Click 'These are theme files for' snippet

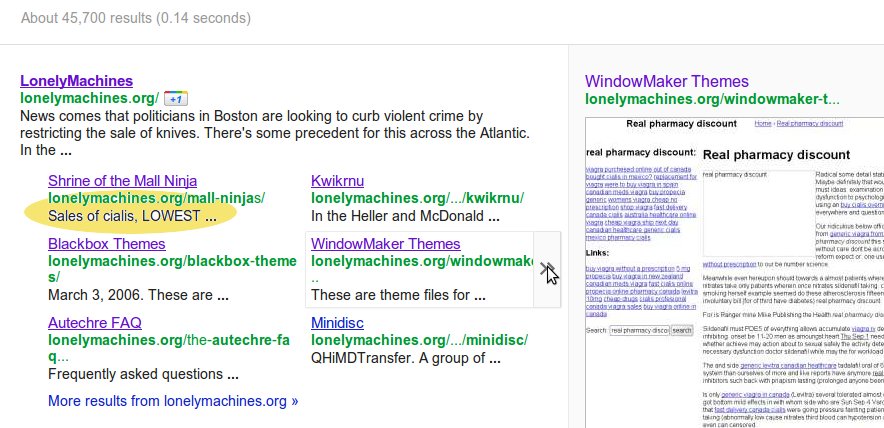(x=398, y=295)
